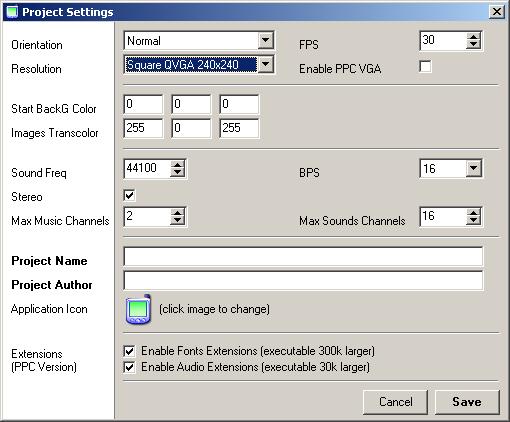Click the Cancel button
This screenshot has height=422, width=510.
[395, 402]
